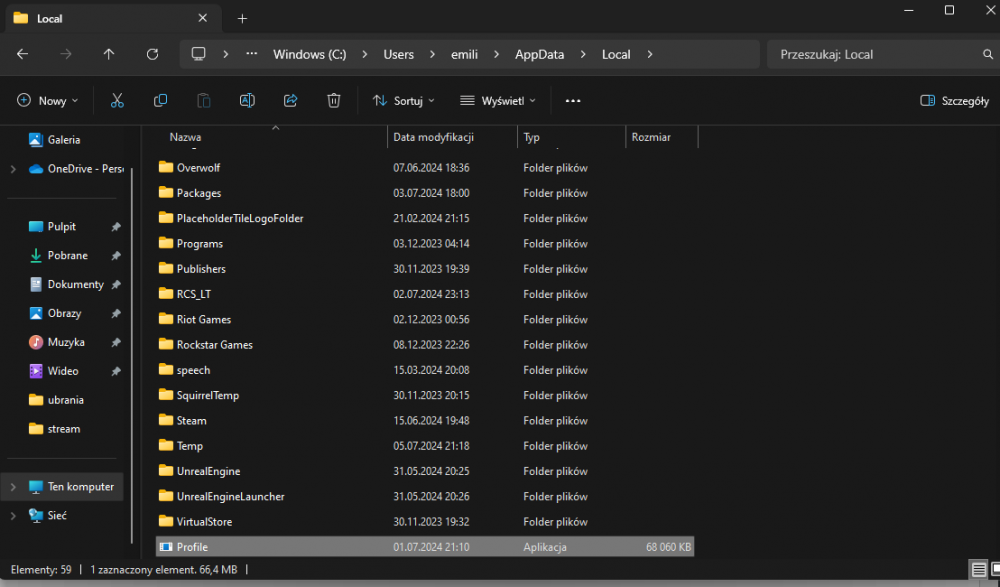This screenshot has width=1000, height=587.
Task: Click the Copy icon in toolbar
Action: pos(160,101)
